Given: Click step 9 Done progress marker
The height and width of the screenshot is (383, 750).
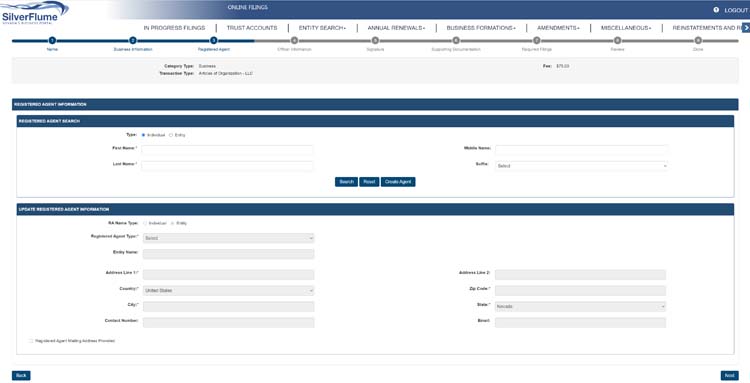Looking at the screenshot, I should [x=698, y=41].
